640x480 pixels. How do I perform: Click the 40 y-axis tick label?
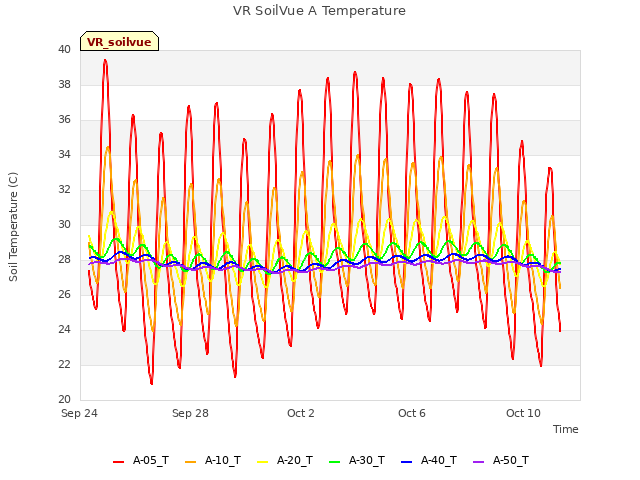64,49
